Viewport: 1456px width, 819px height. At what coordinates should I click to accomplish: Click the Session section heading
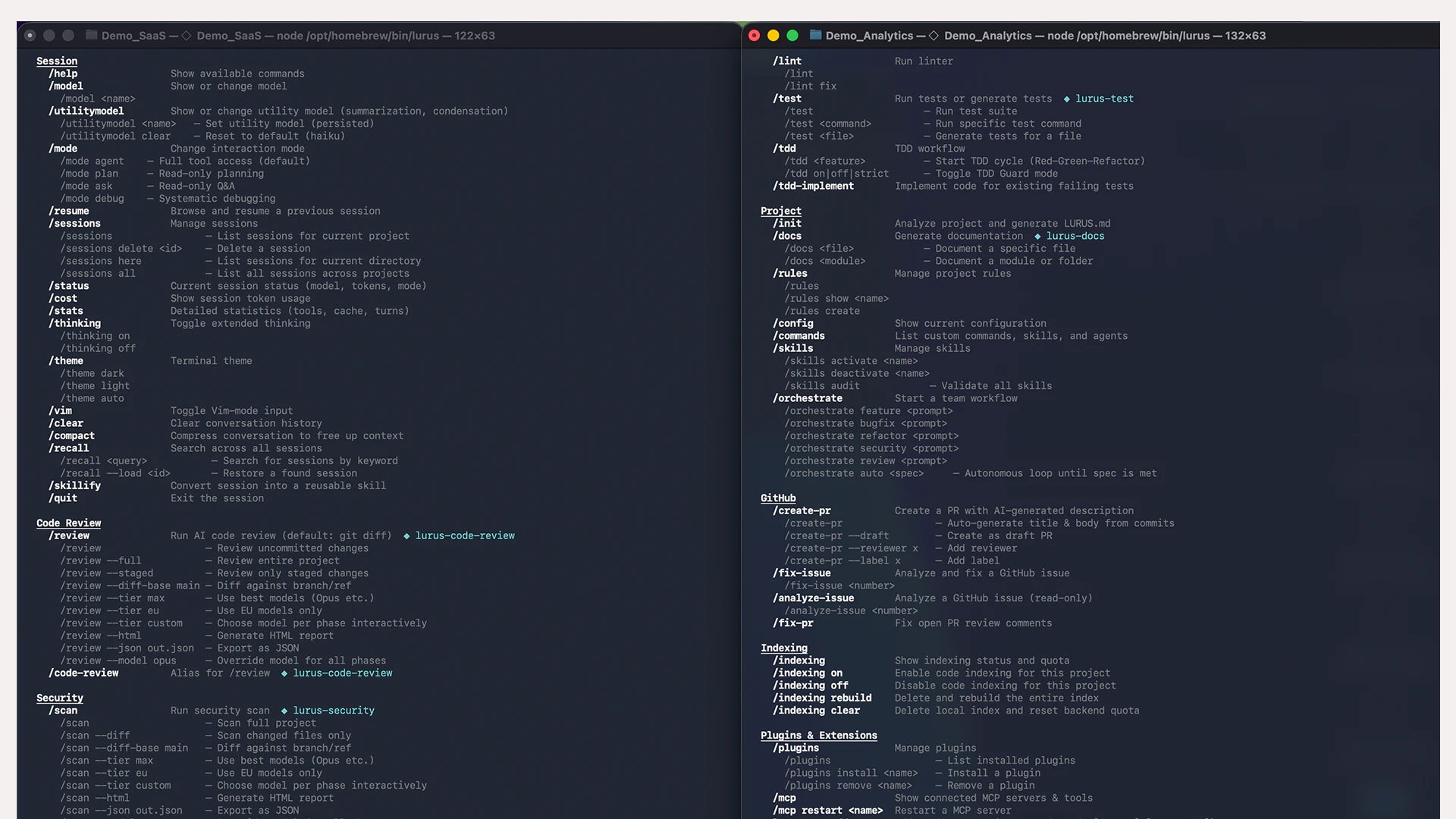(x=57, y=61)
